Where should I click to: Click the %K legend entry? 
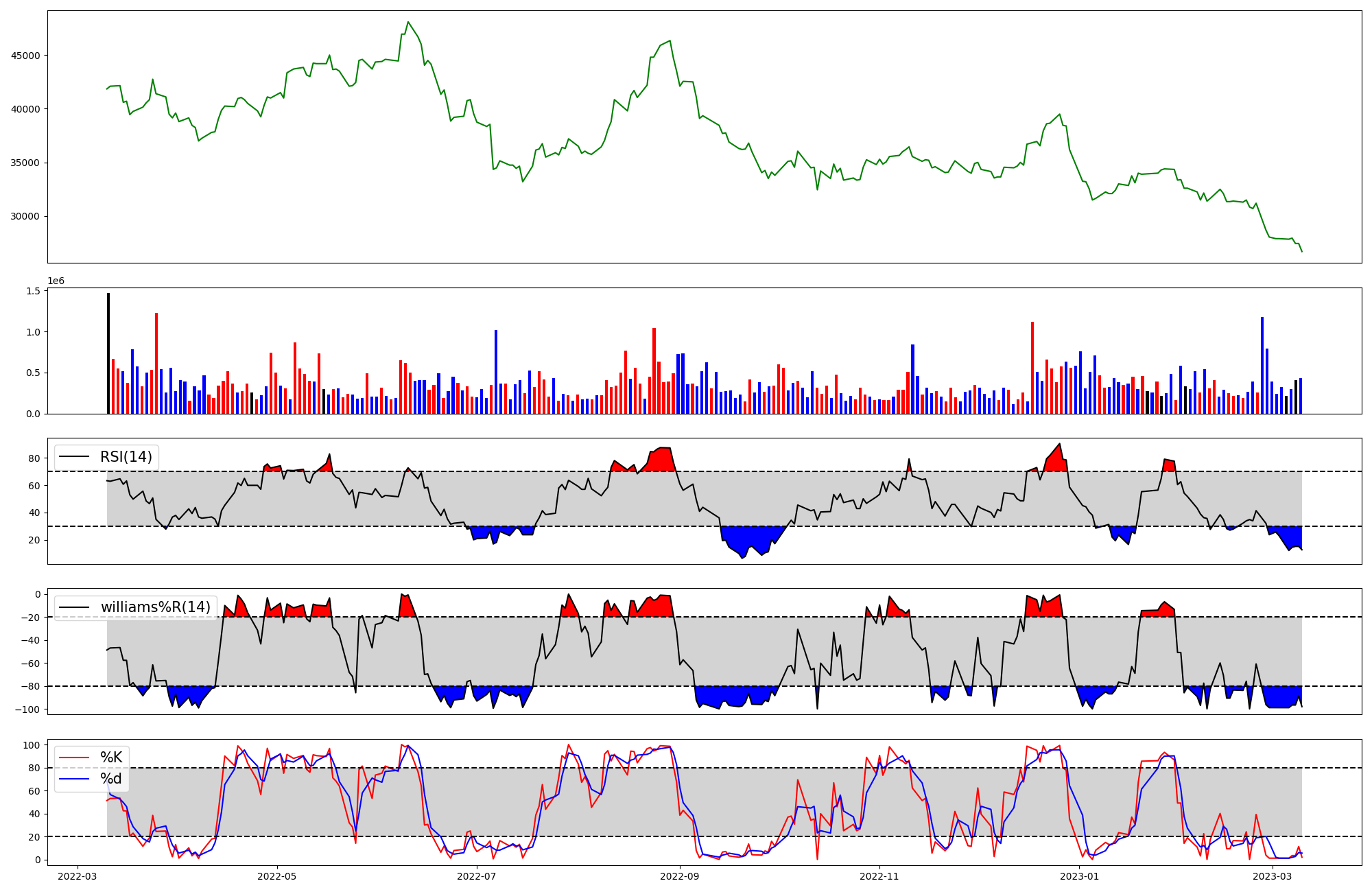coord(111,758)
